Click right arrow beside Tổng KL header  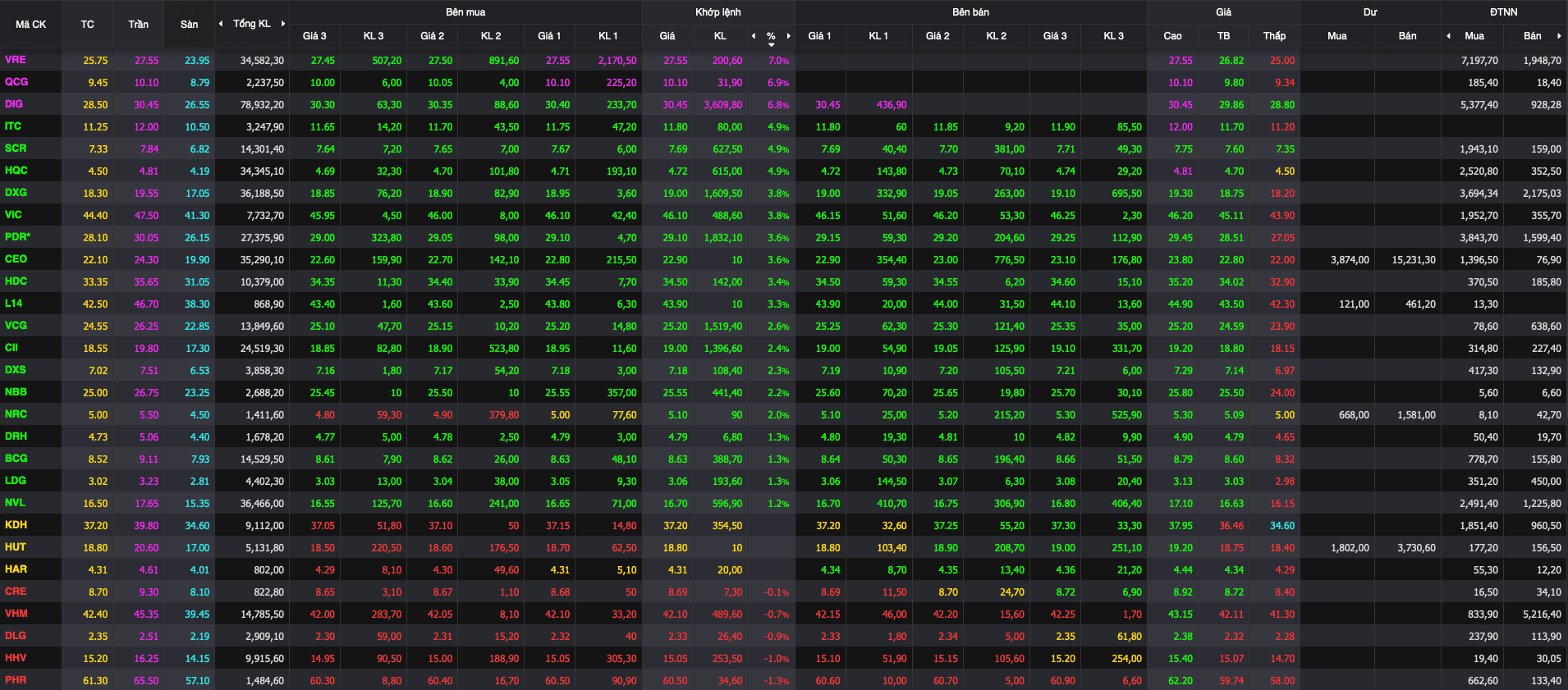click(283, 24)
